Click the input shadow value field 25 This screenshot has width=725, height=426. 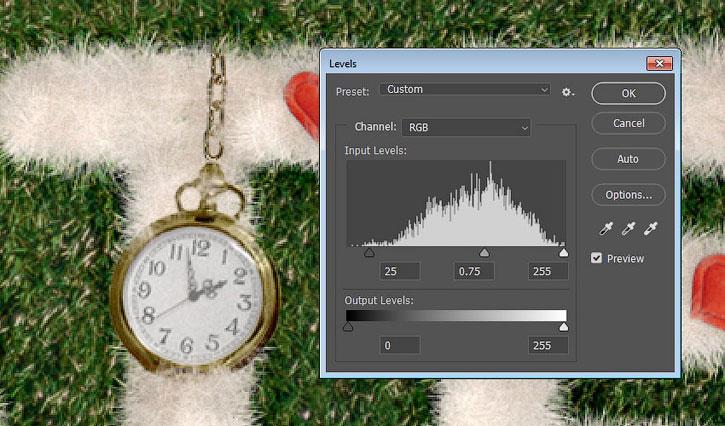(x=400, y=271)
